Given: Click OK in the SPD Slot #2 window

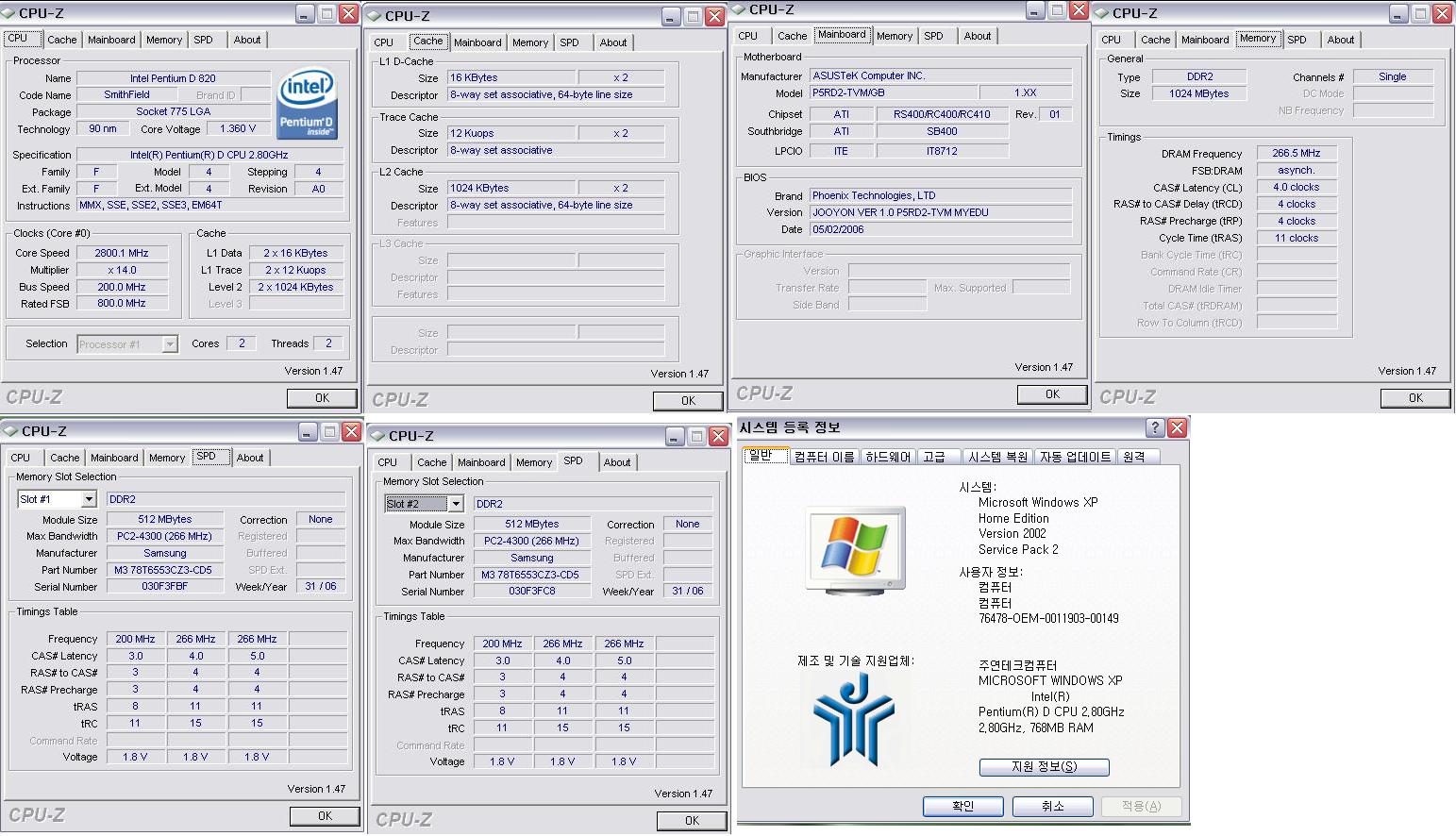Looking at the screenshot, I should coord(692,821).
